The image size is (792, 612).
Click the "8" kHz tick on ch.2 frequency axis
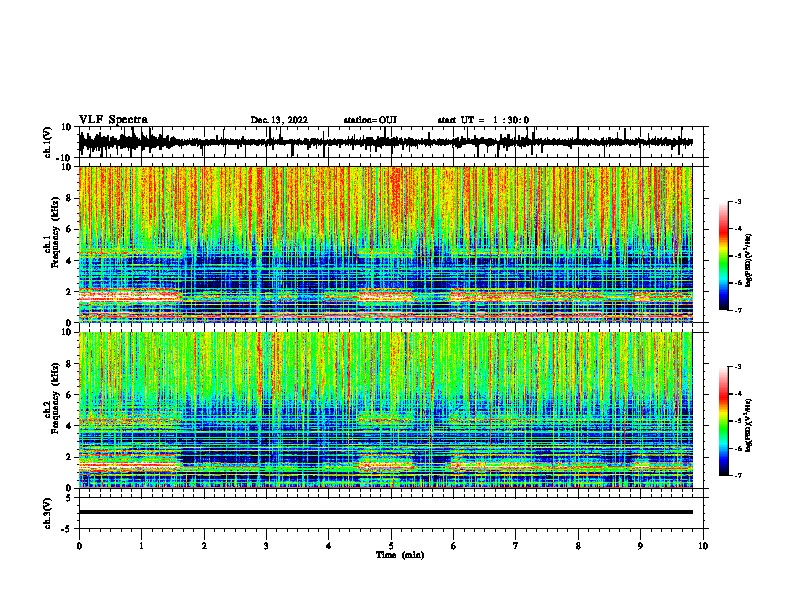coord(69,364)
